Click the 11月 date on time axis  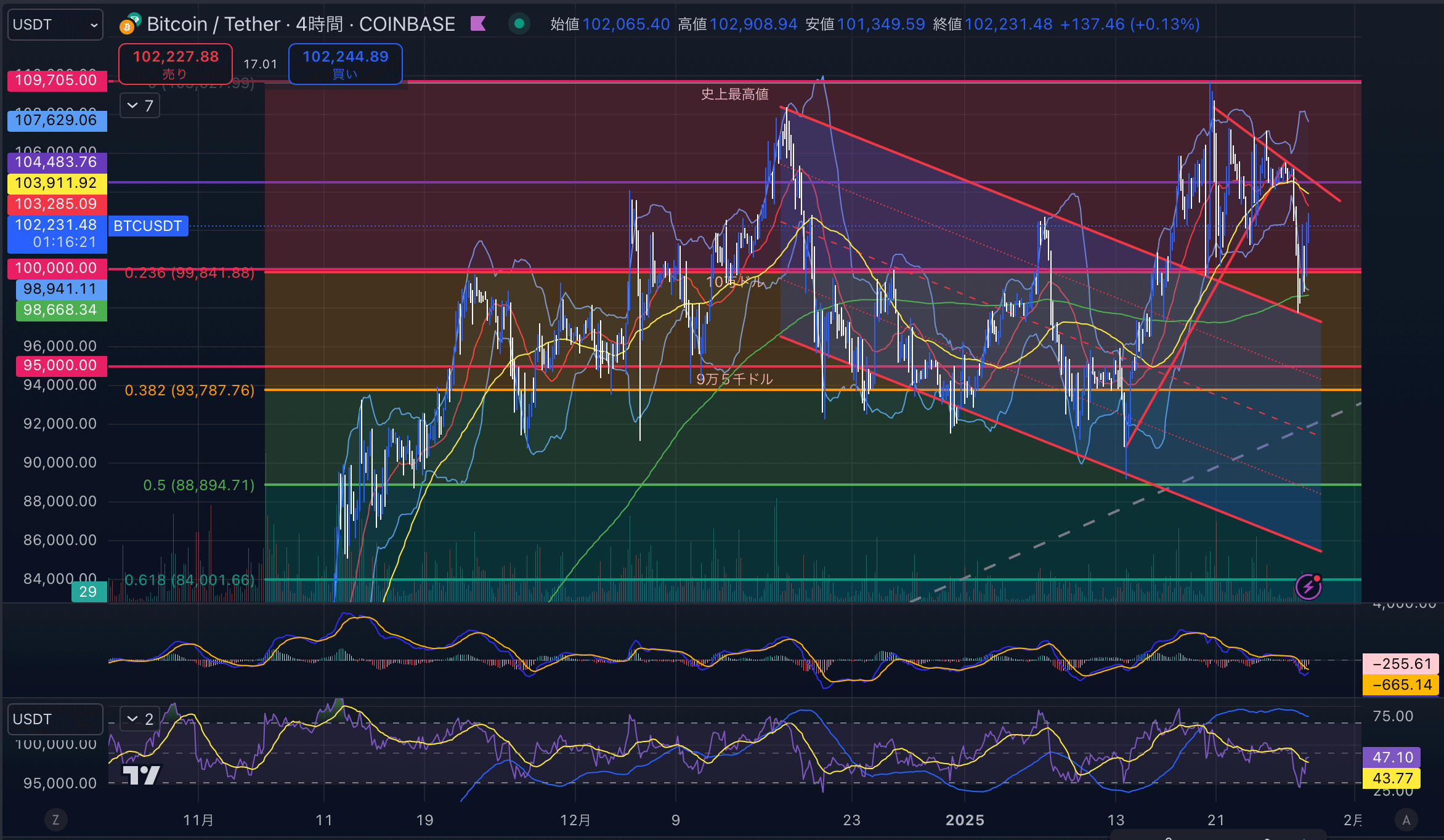click(198, 820)
